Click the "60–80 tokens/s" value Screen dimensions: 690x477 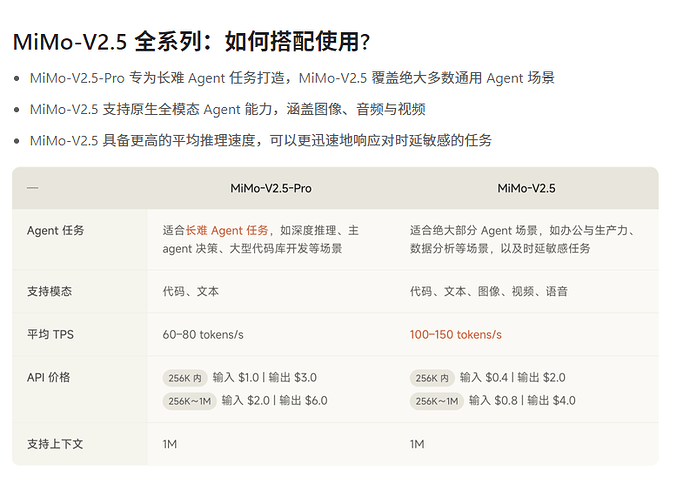point(203,334)
